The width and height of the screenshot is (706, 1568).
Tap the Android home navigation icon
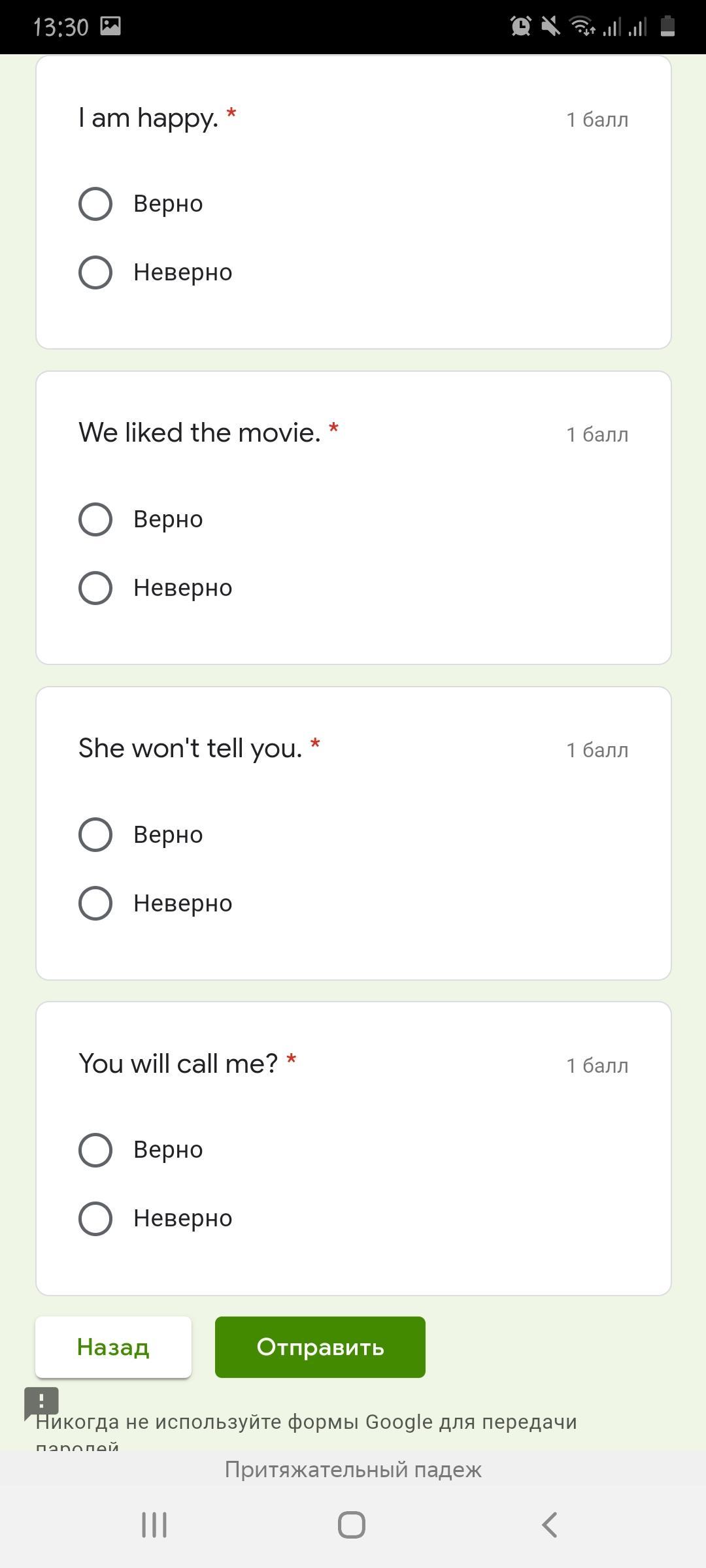tap(352, 1525)
